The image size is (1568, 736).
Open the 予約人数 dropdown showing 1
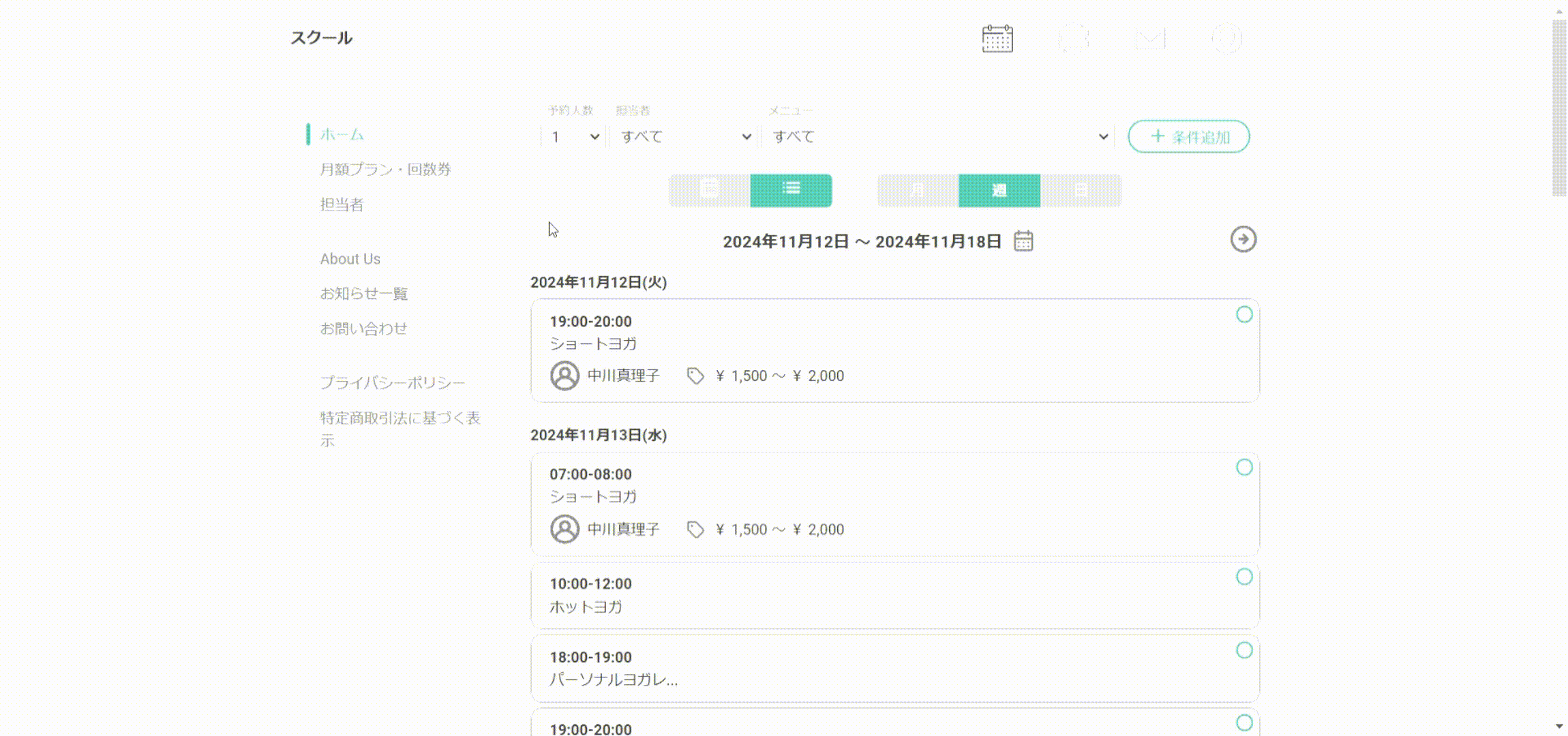(574, 137)
